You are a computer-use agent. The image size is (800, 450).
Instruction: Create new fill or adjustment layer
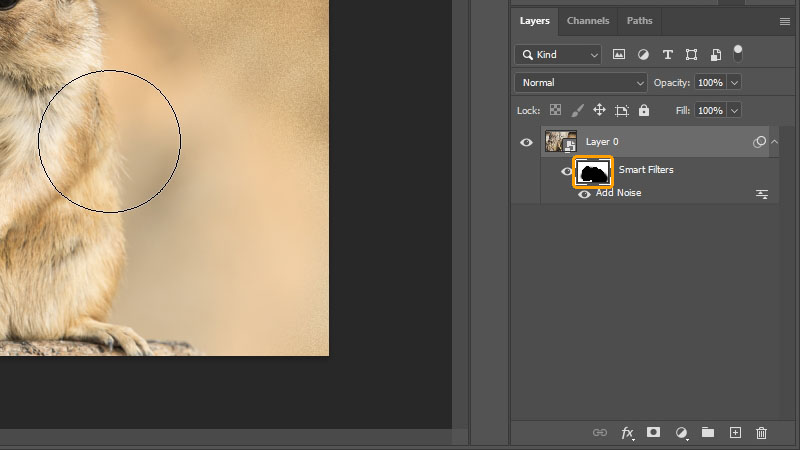point(681,433)
